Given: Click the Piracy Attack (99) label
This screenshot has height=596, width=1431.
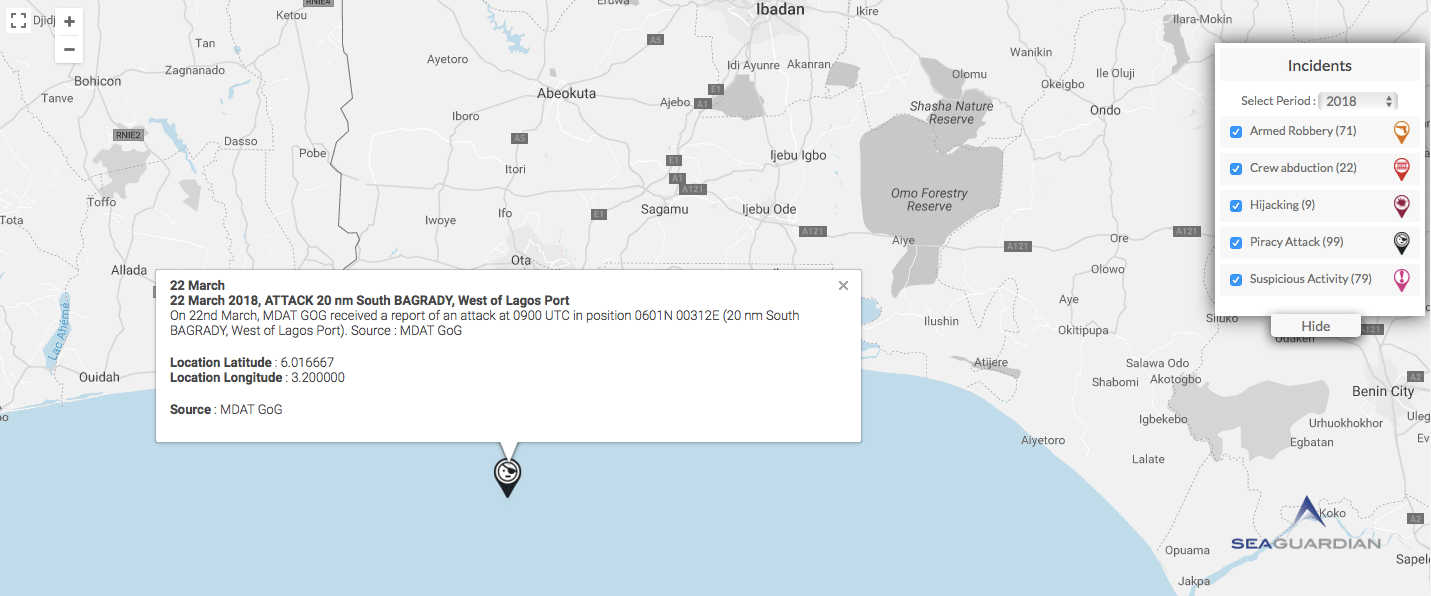Looking at the screenshot, I should [x=1296, y=242].
